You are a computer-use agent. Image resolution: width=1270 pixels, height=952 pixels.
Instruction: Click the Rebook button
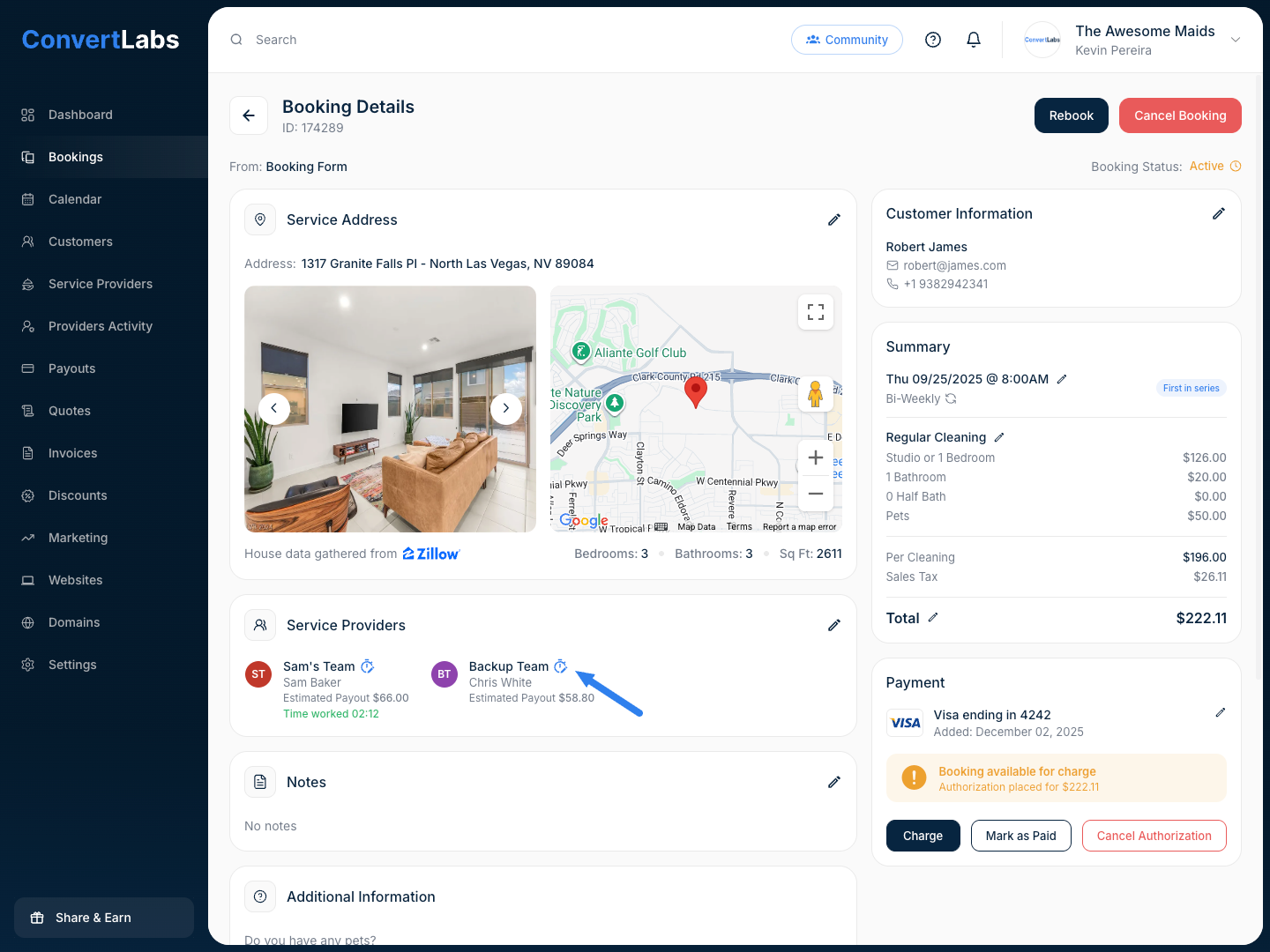(x=1072, y=115)
